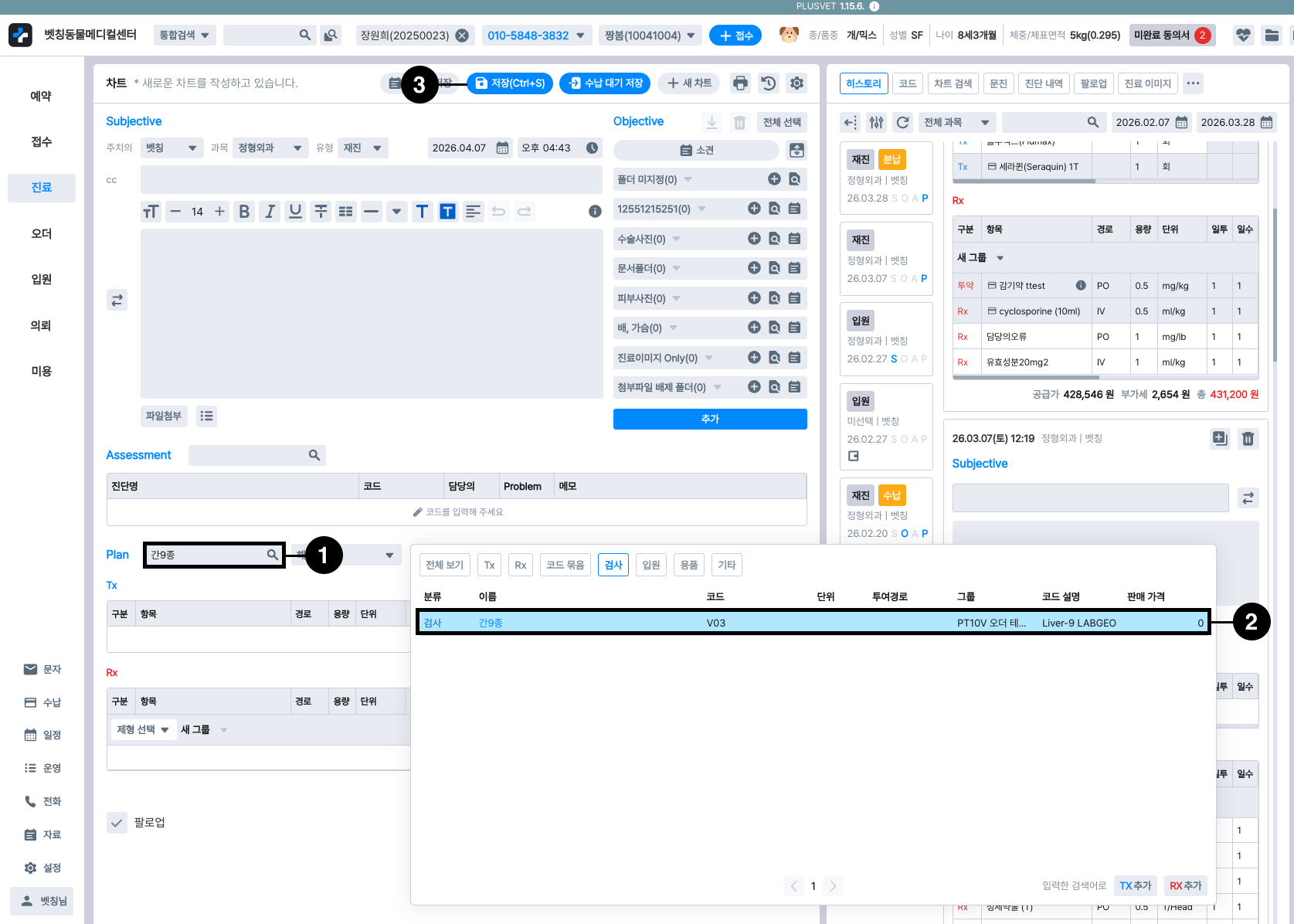Show editor info tooltip icon
1294x924 pixels.
pyautogui.click(x=595, y=212)
